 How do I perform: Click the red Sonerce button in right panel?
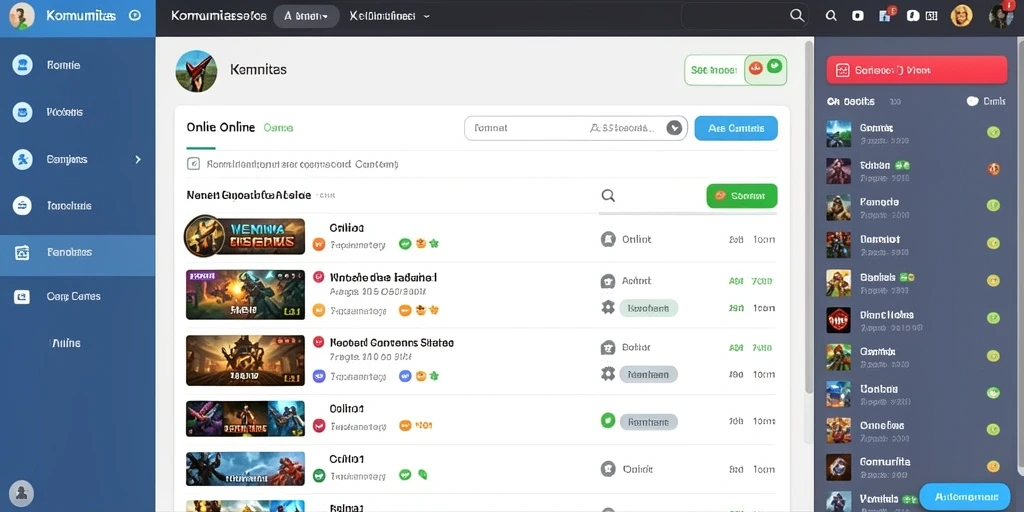[917, 70]
